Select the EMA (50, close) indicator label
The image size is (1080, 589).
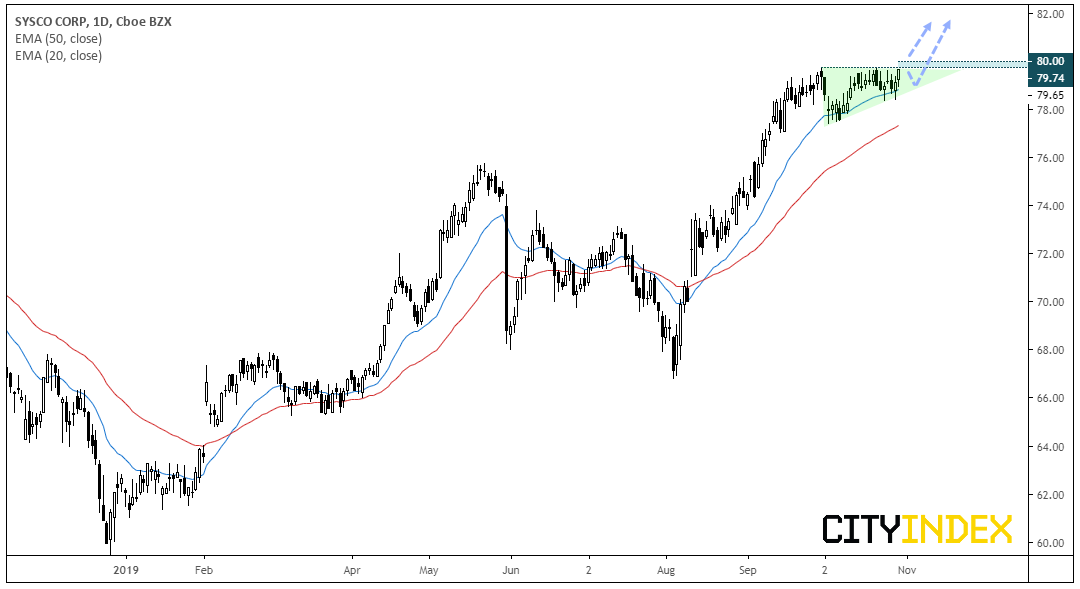[x=59, y=39]
